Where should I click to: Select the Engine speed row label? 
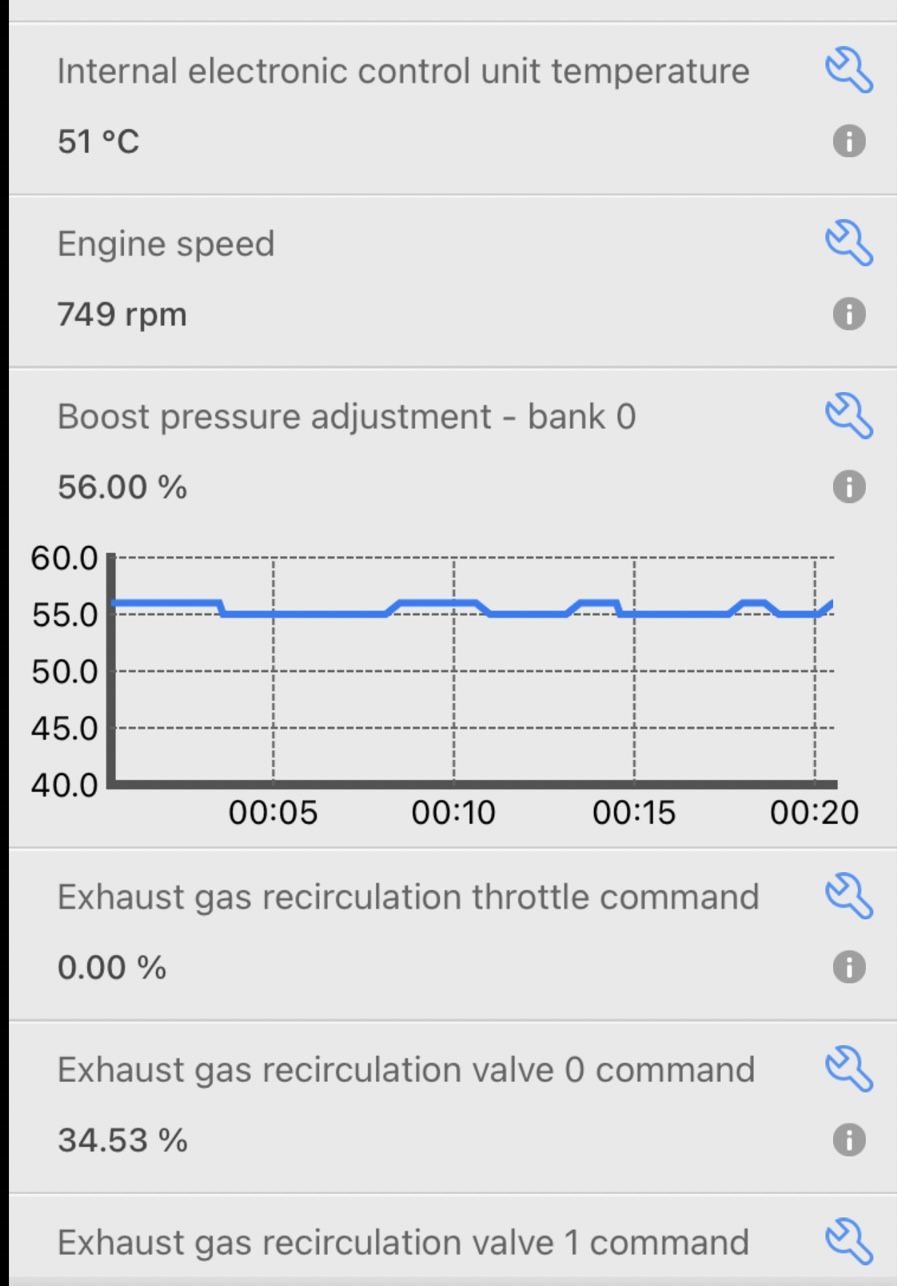pos(166,244)
